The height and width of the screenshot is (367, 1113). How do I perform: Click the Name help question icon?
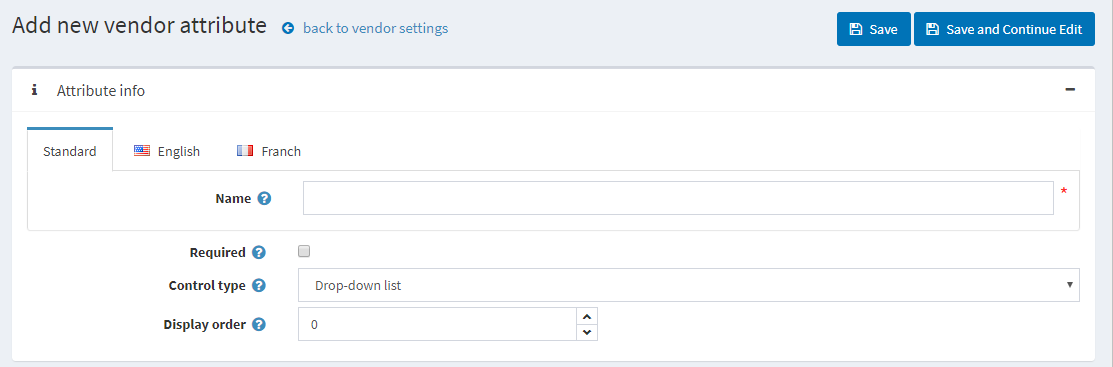[x=264, y=199]
